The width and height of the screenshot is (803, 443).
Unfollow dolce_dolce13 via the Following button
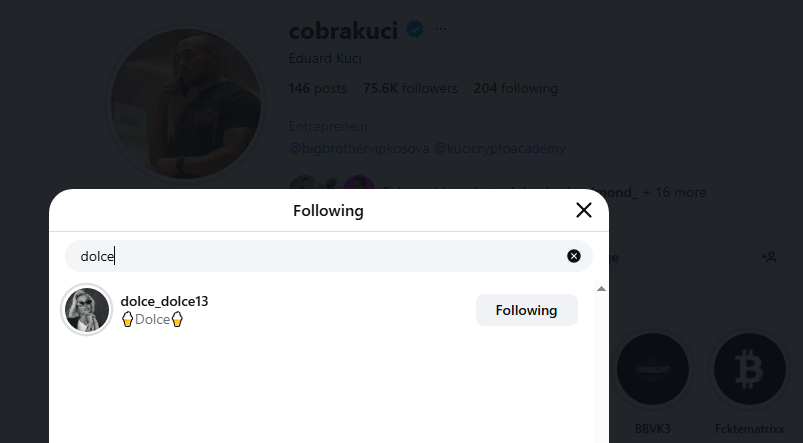coord(526,310)
